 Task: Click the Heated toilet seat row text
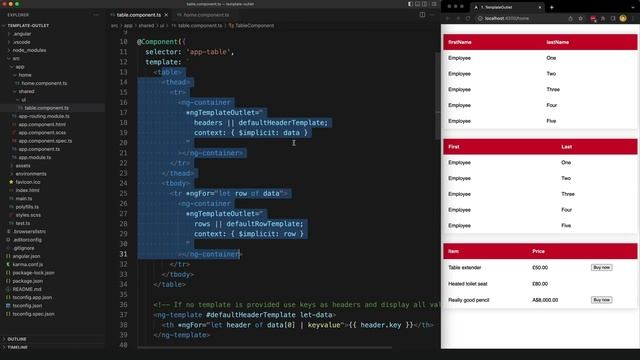coord(468,284)
